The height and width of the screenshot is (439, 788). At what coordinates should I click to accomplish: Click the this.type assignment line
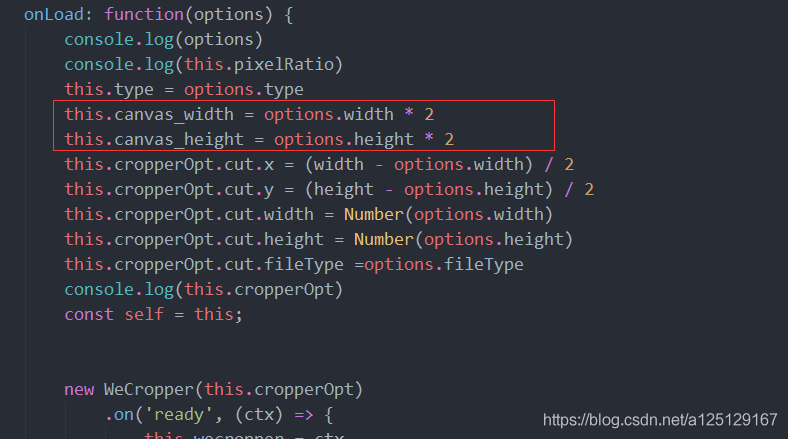[x=184, y=89]
